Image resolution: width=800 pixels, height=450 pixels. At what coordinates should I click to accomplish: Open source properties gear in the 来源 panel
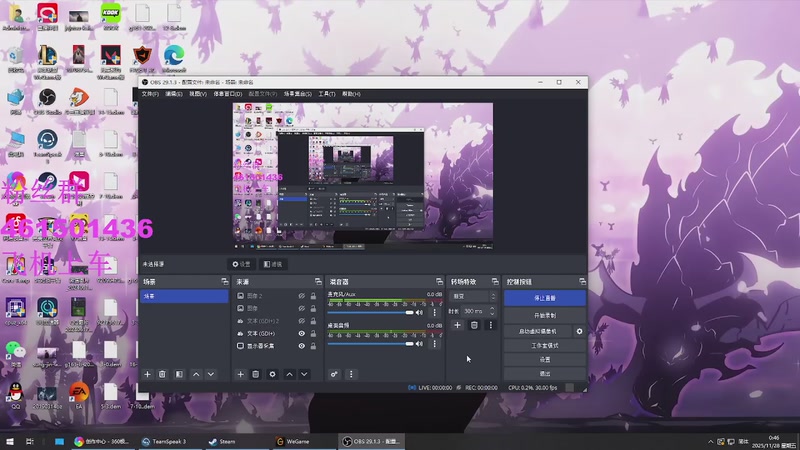tap(272, 374)
